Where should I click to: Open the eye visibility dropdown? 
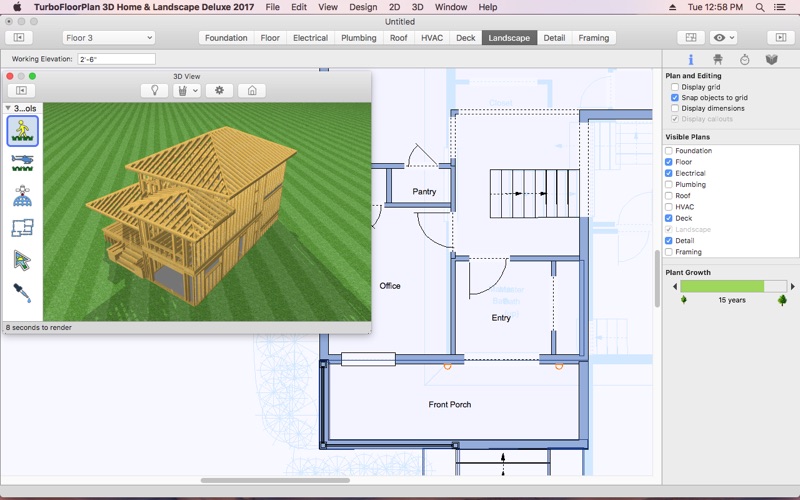point(723,37)
